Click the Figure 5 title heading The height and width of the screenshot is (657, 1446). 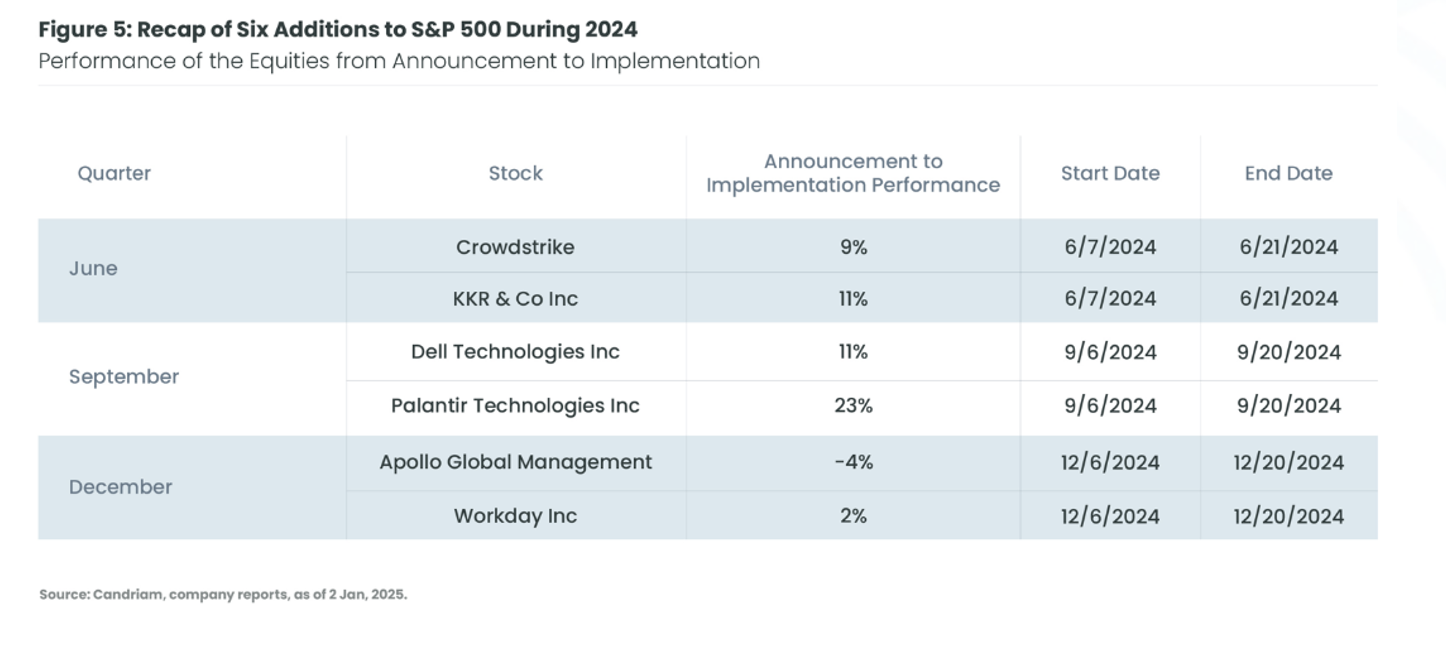(x=338, y=29)
